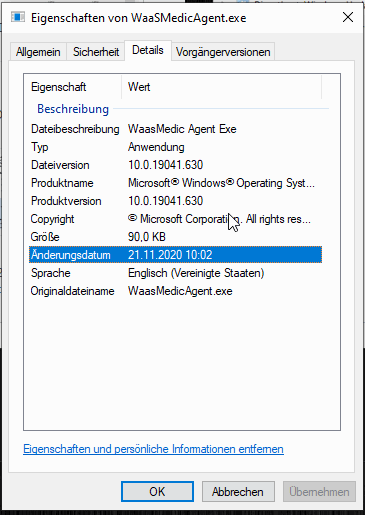Click the '90,0 KB' size value

147,237
